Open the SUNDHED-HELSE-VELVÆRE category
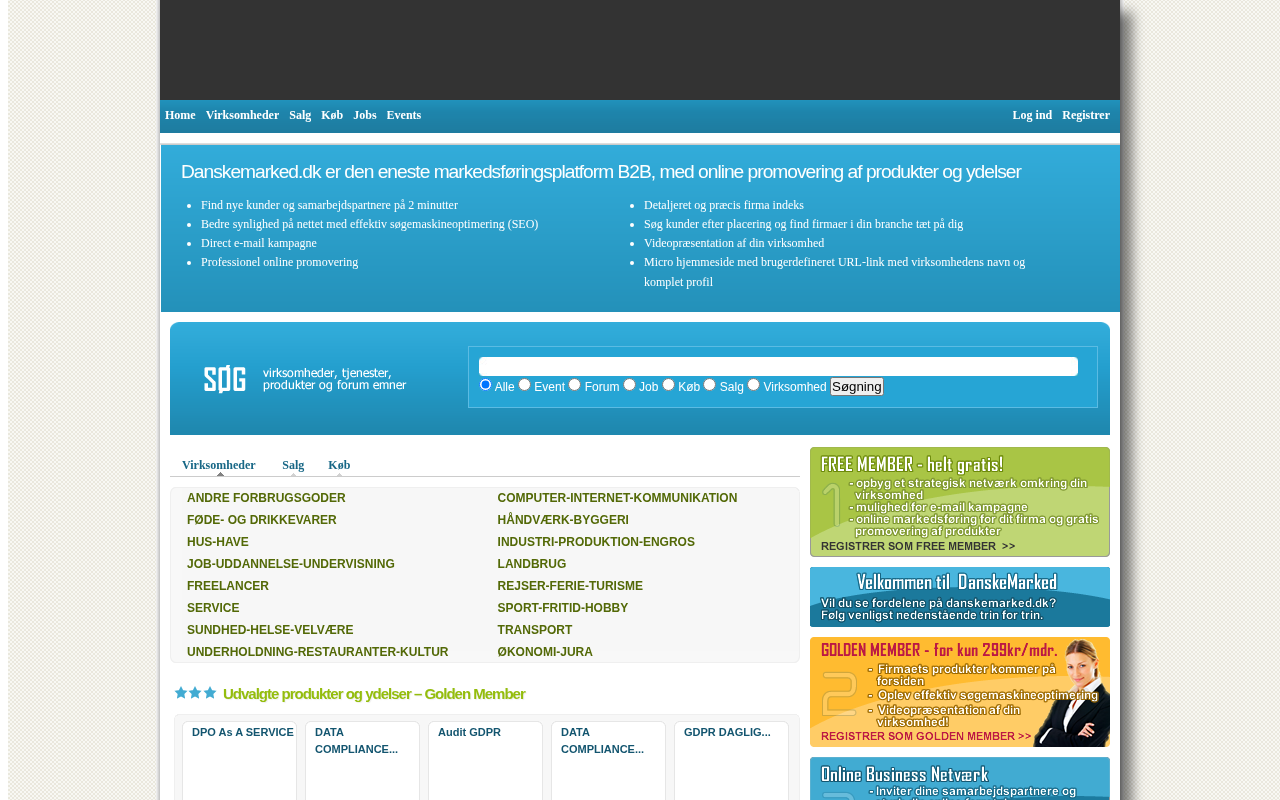The image size is (1280, 800). click(x=270, y=630)
